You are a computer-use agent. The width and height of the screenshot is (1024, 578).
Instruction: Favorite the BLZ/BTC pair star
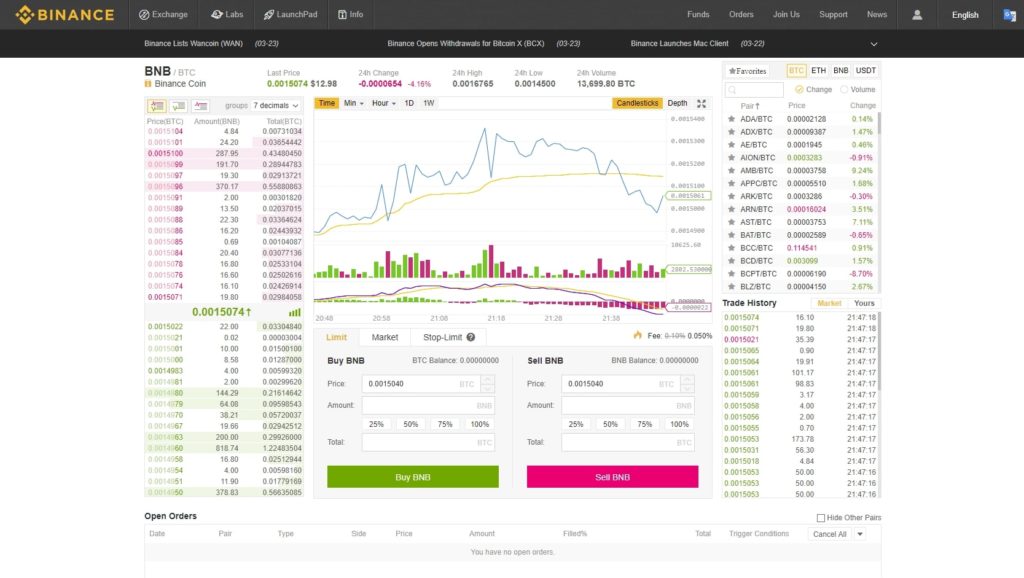(731, 287)
